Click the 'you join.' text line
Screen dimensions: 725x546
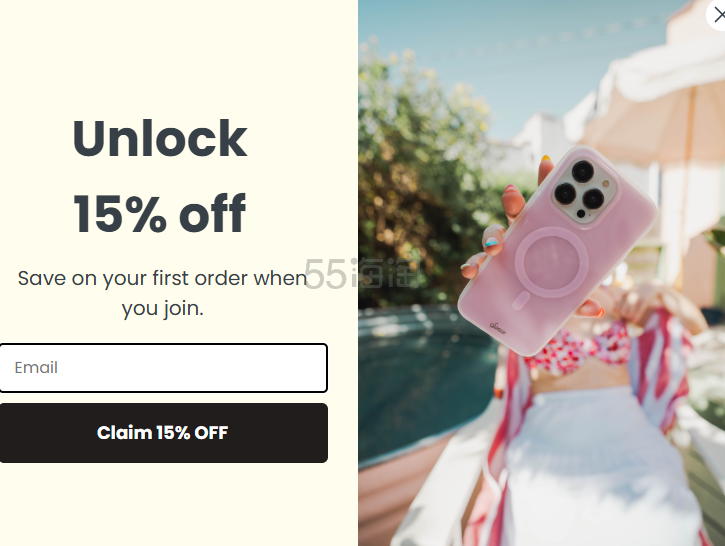(x=163, y=308)
